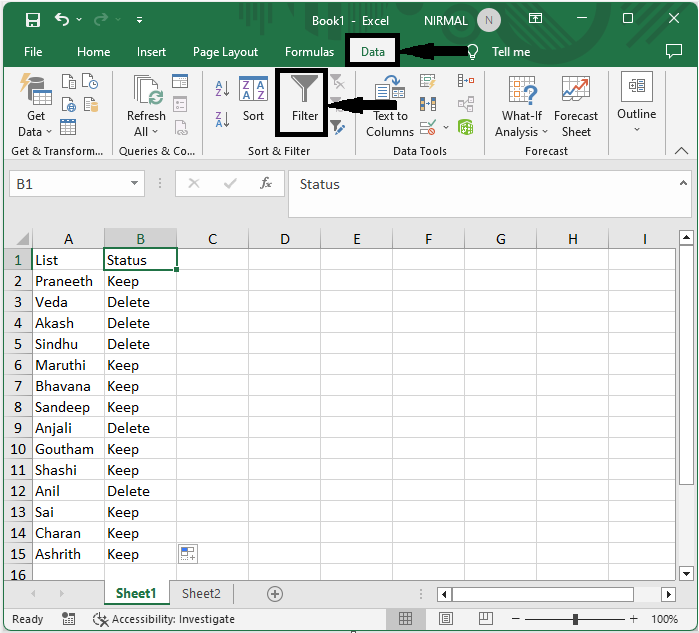Image resolution: width=699 pixels, height=633 pixels.
Task: Click vertical scrollbar down arrow
Action: (x=686, y=574)
